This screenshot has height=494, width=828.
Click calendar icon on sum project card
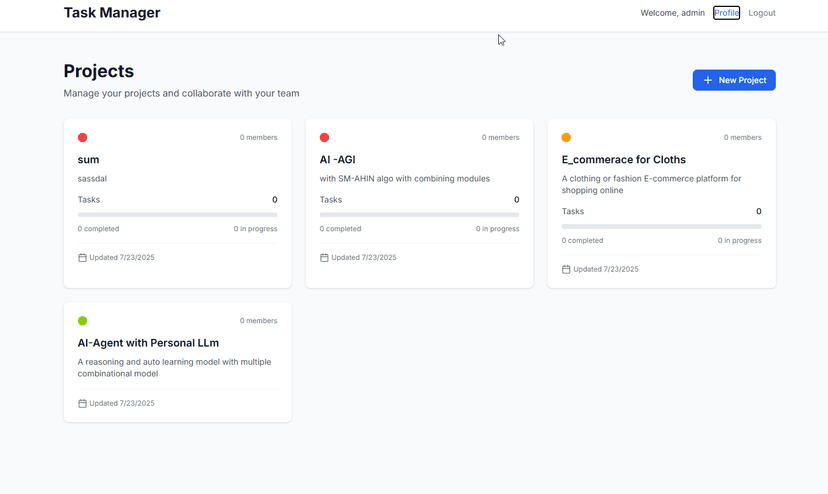(x=82, y=257)
